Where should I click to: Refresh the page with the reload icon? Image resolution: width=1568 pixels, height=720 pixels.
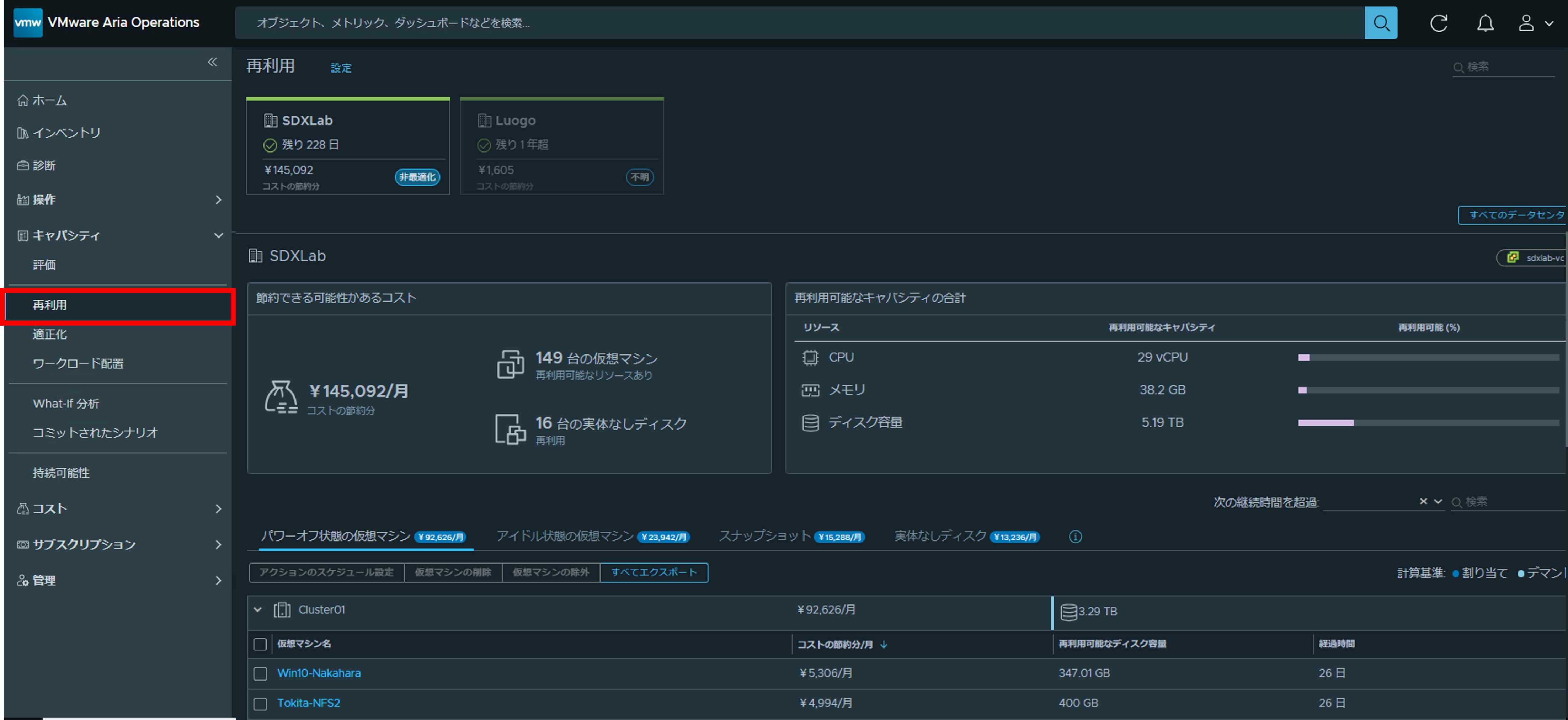(x=1438, y=23)
